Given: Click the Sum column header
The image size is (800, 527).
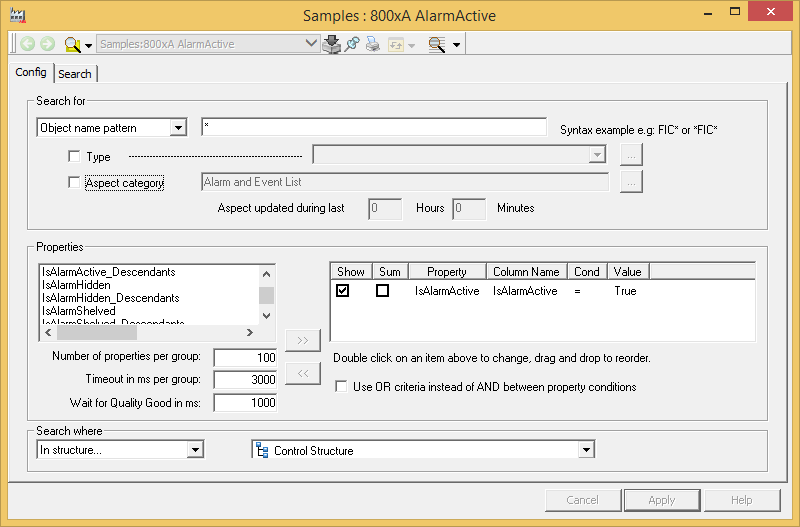Looking at the screenshot, I should click(x=390, y=272).
